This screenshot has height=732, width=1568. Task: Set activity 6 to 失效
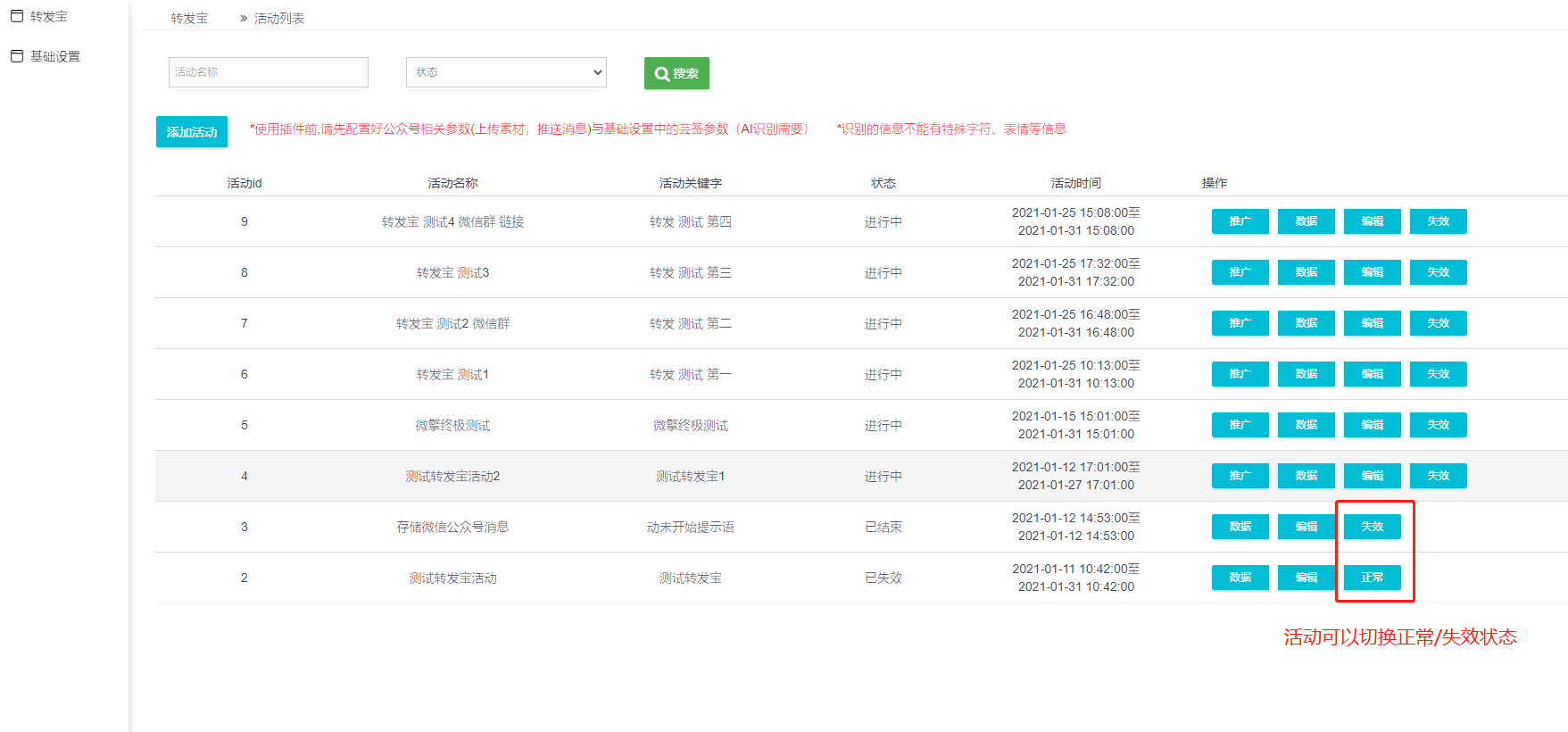click(x=1438, y=374)
